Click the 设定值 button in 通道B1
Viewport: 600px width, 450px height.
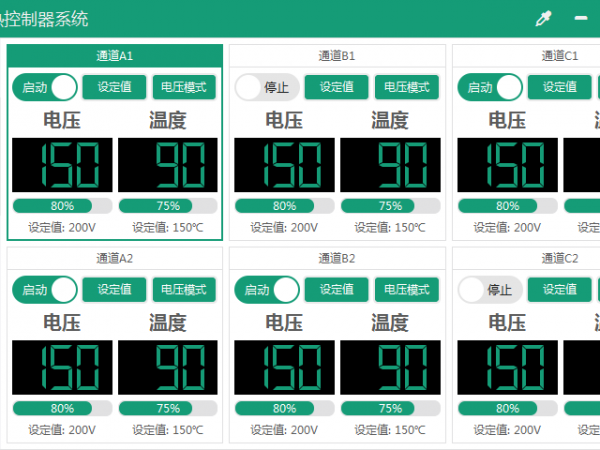pos(336,87)
